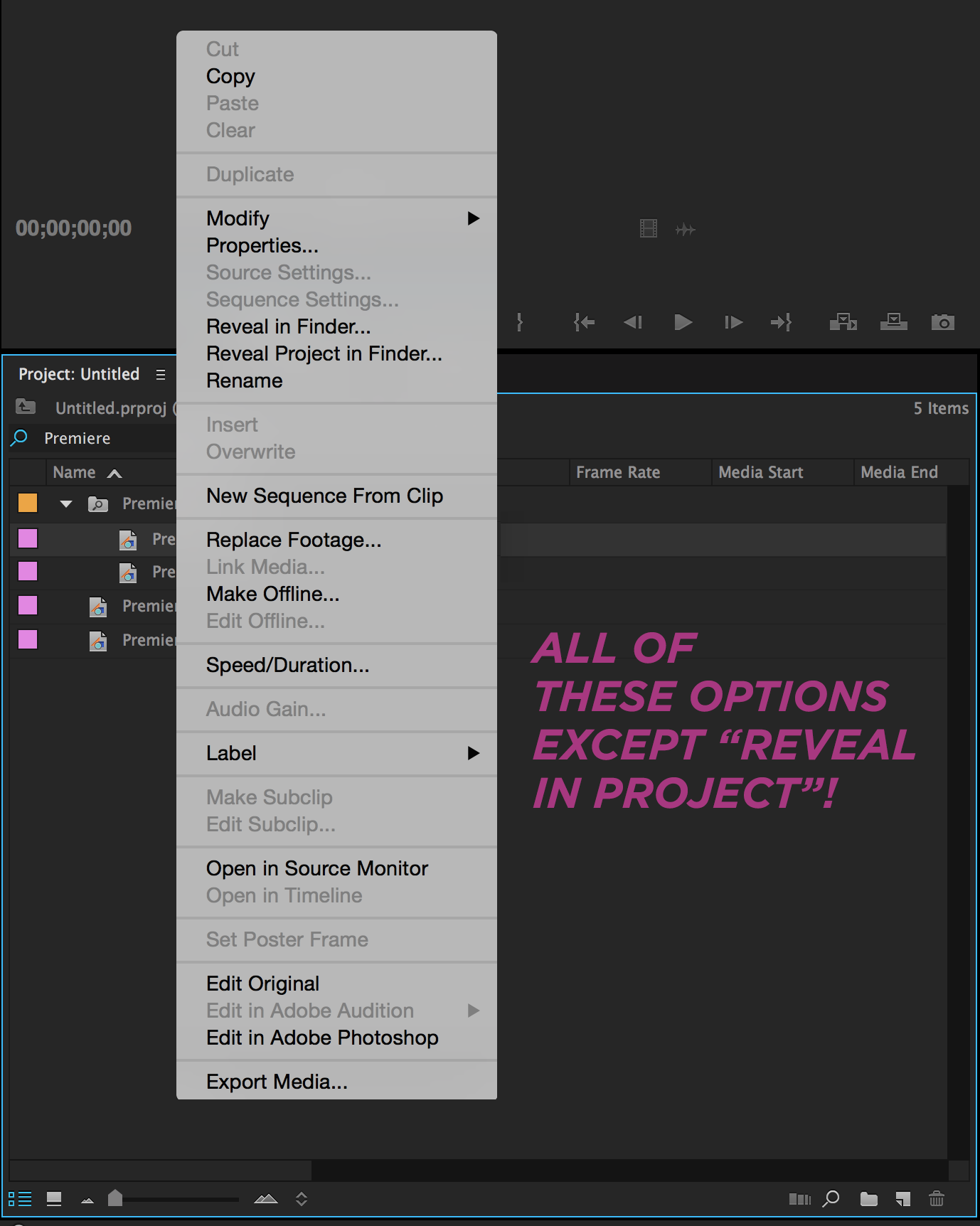980x1226 pixels.
Task: Open the Sort Icons menu
Action: tap(302, 1199)
